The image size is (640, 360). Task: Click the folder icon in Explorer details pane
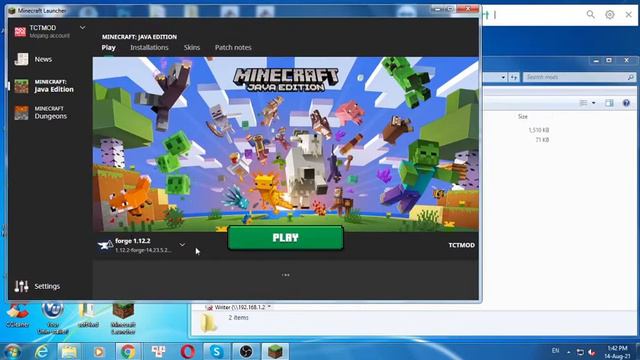(208, 322)
